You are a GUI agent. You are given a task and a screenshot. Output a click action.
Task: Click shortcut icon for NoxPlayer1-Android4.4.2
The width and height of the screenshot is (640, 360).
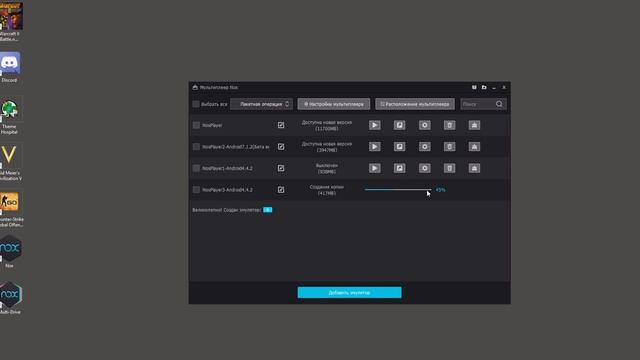tap(474, 168)
